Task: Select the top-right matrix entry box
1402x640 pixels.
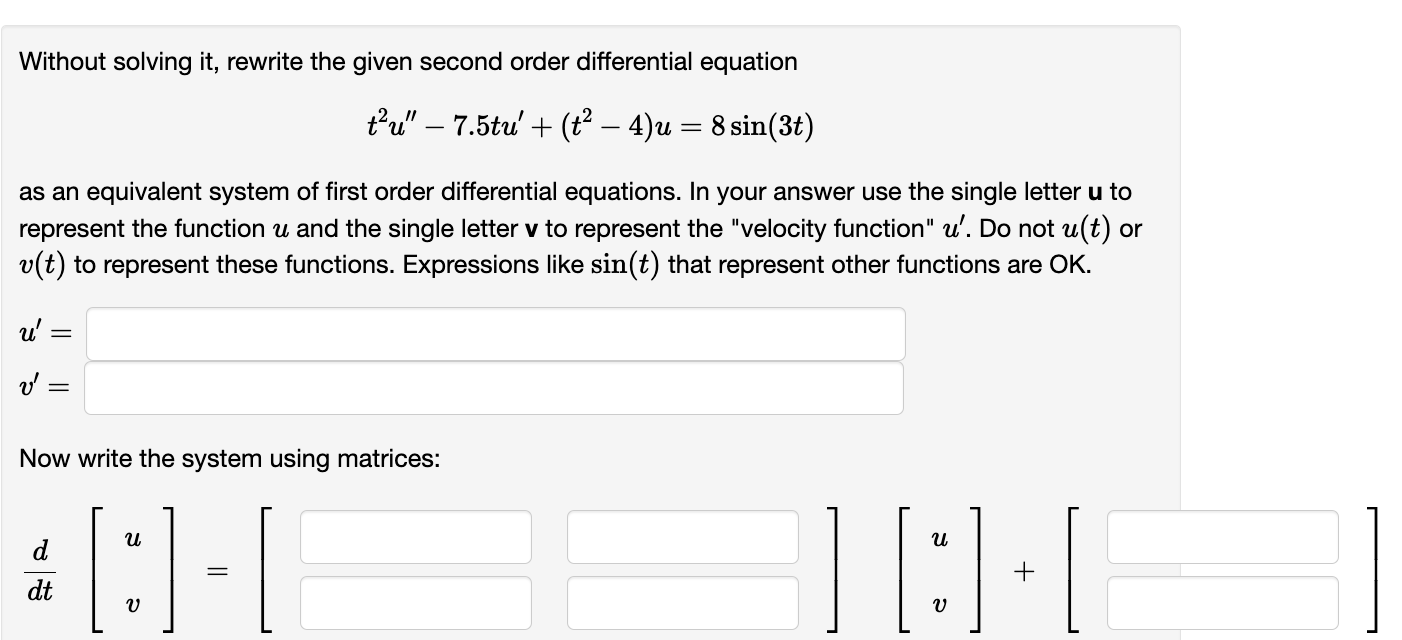Action: (683, 538)
